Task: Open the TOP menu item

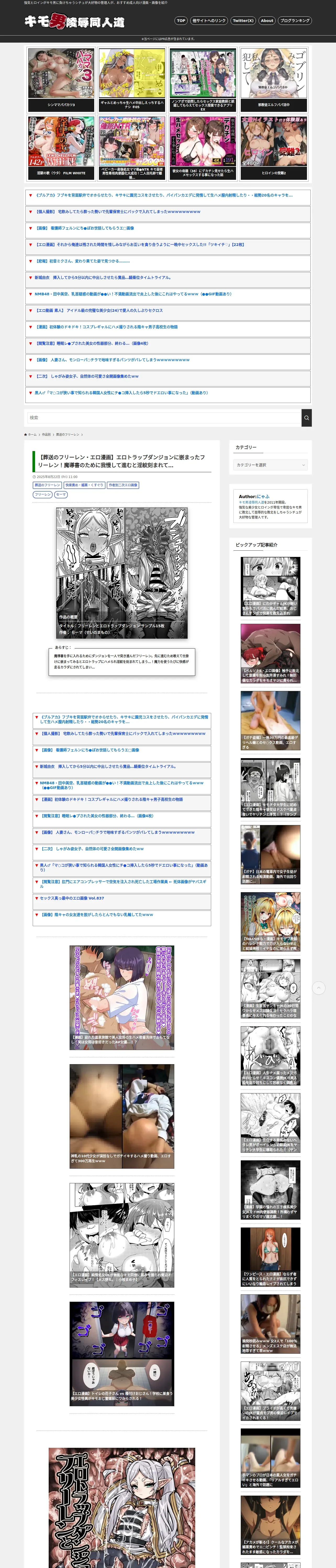Action: click(x=181, y=21)
